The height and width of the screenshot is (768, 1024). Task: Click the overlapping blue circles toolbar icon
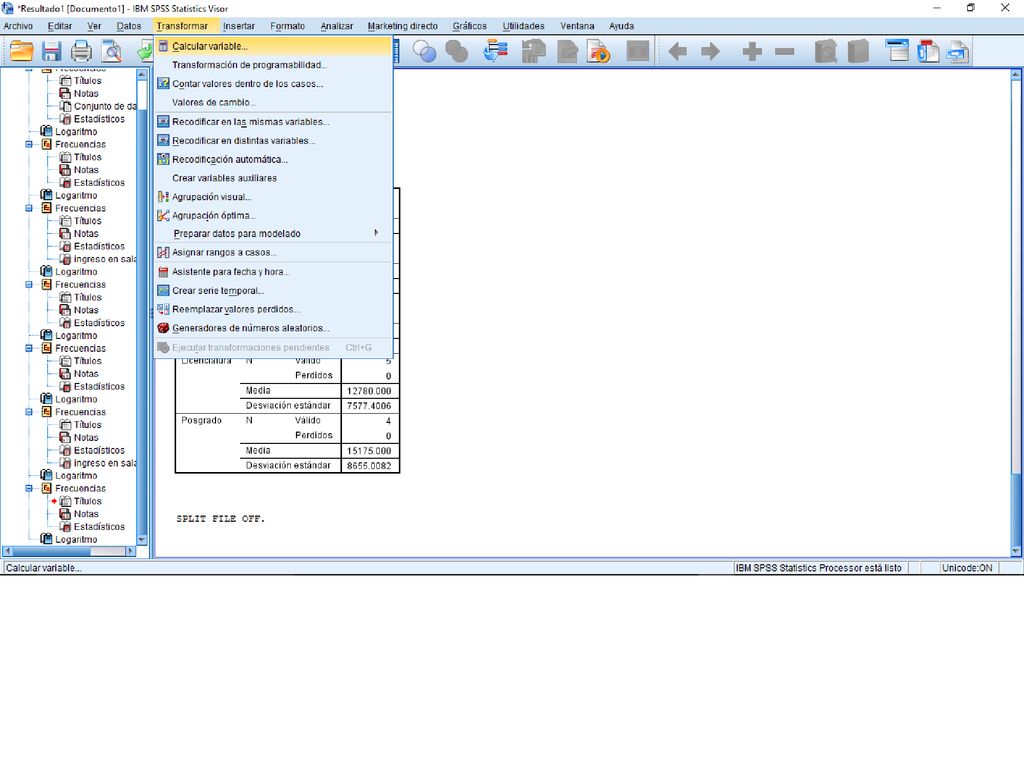pos(425,52)
